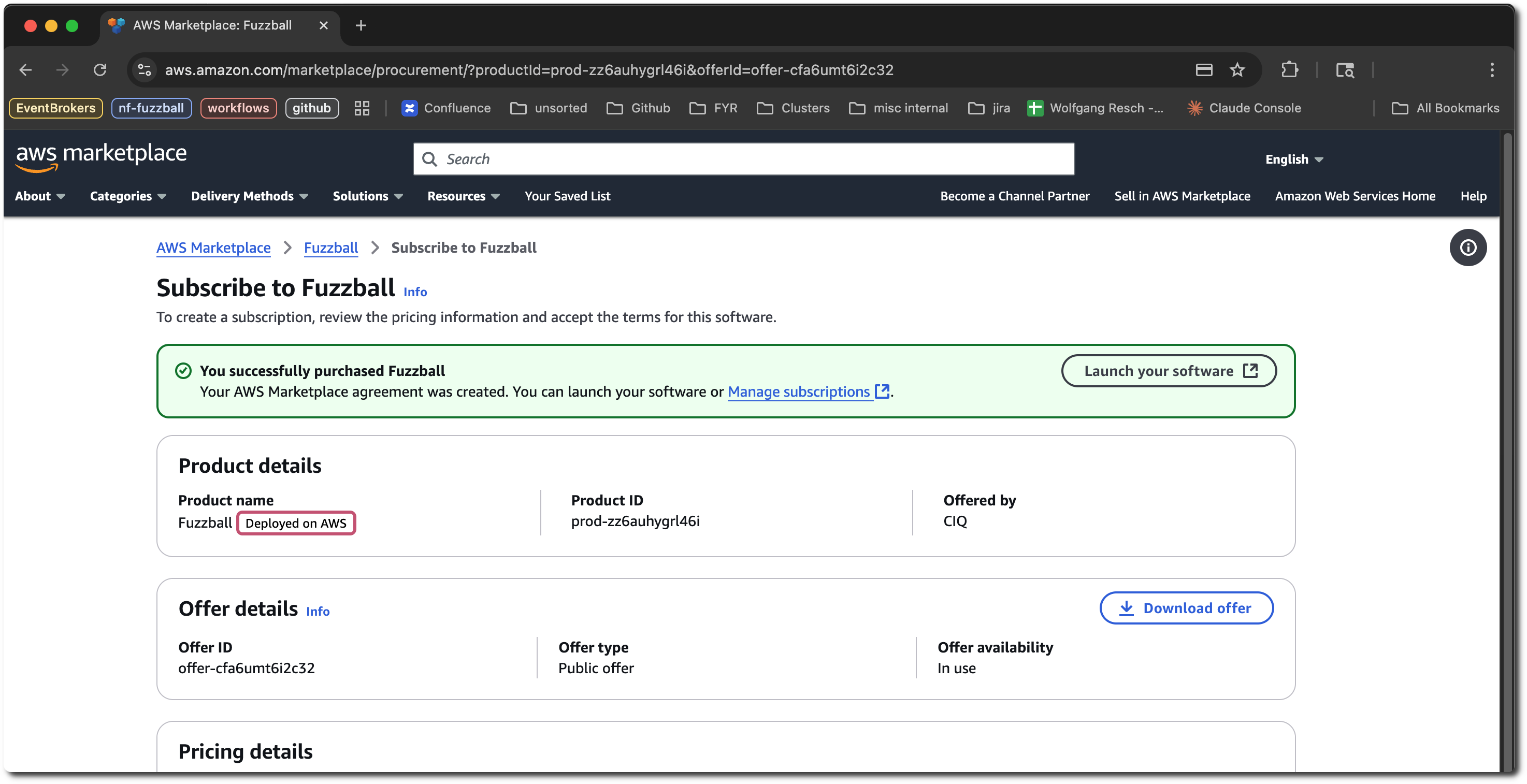Open the English language dropdown

coord(1294,159)
